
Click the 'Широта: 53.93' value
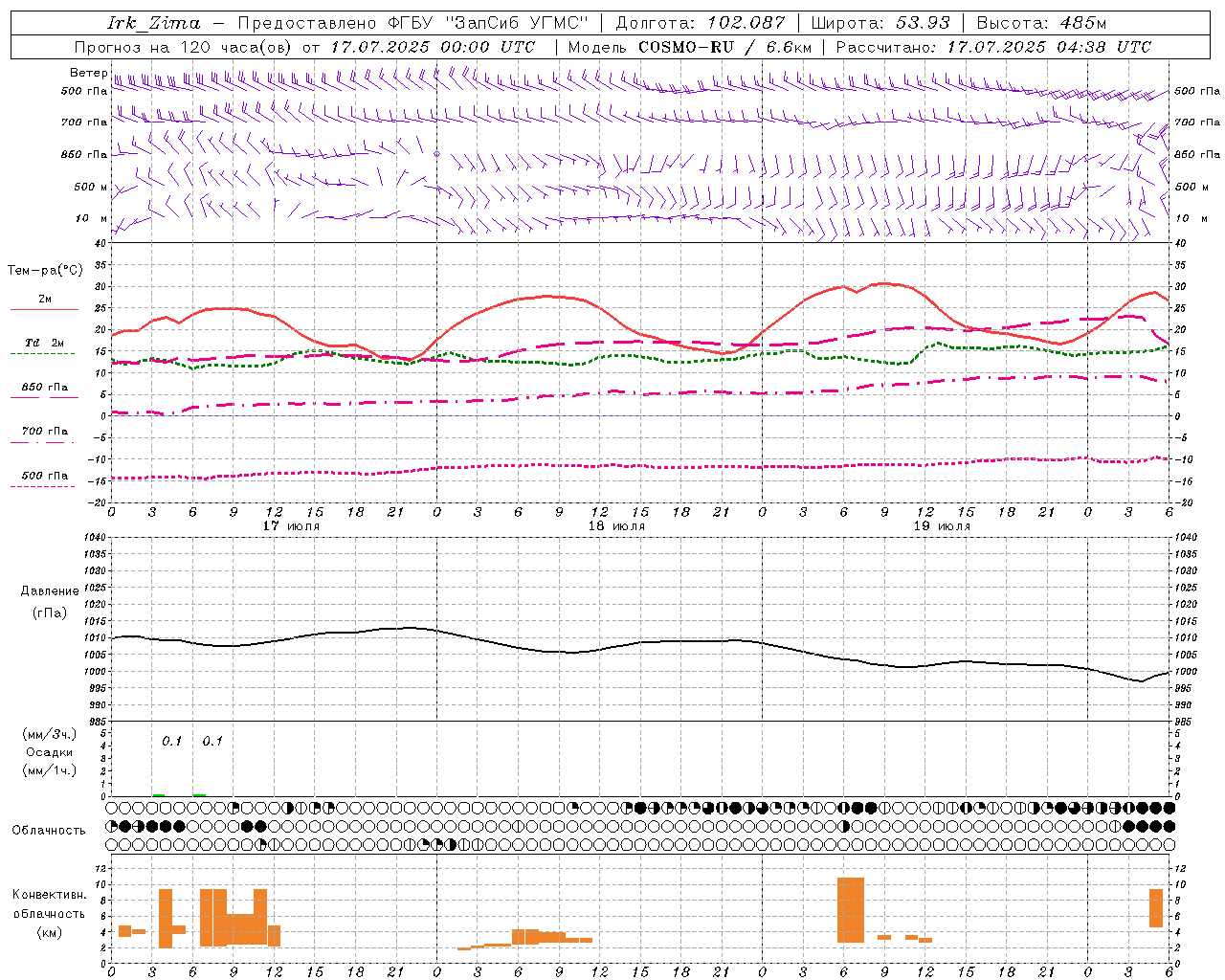[x=881, y=23]
